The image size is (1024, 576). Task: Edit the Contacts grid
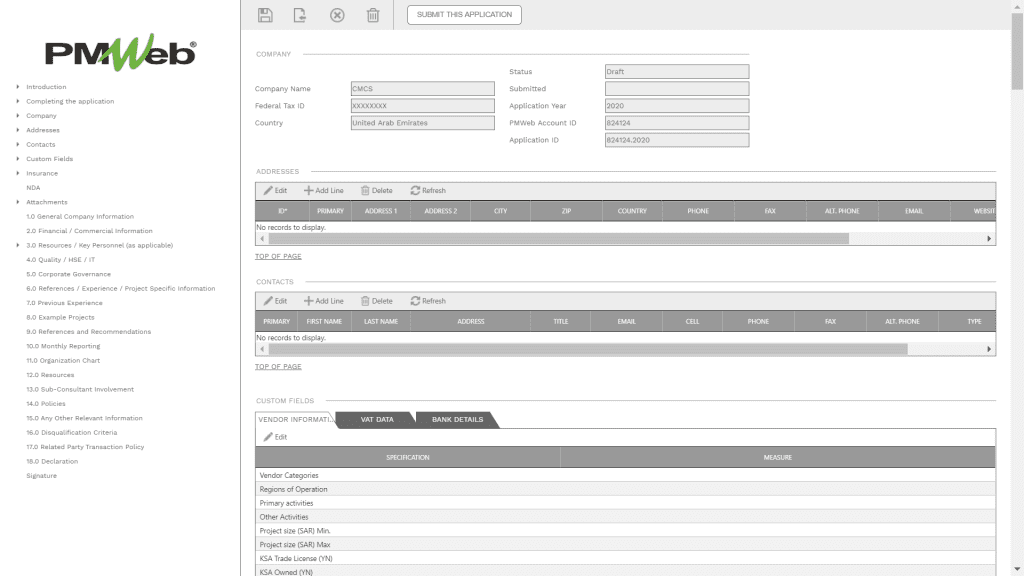click(276, 301)
